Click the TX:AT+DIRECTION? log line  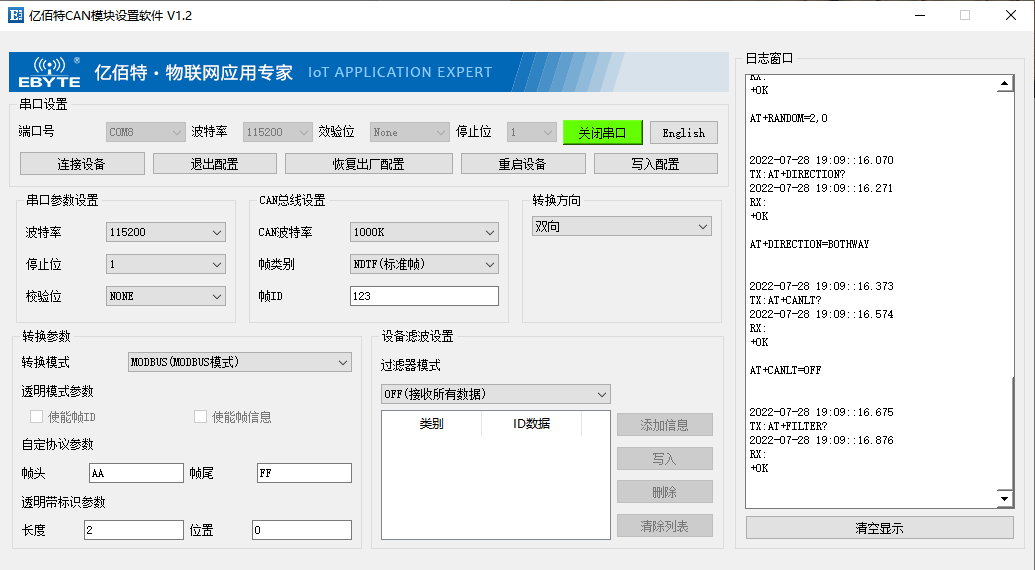point(797,174)
